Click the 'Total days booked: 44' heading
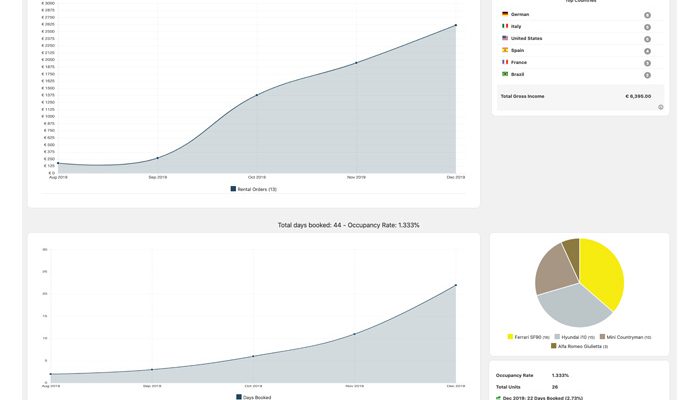 [x=309, y=225]
